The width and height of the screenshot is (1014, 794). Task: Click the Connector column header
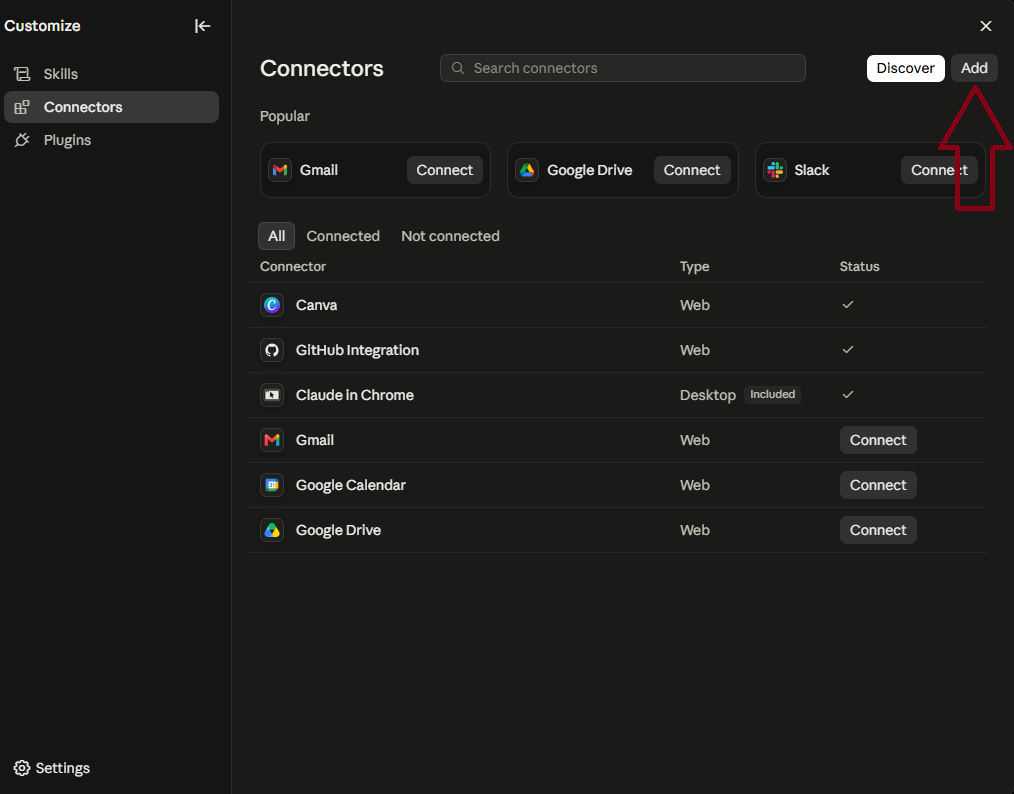293,266
